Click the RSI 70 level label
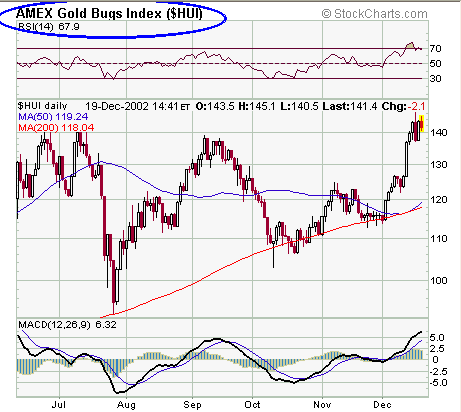Viewport: 461px width, 412px height. pos(435,49)
